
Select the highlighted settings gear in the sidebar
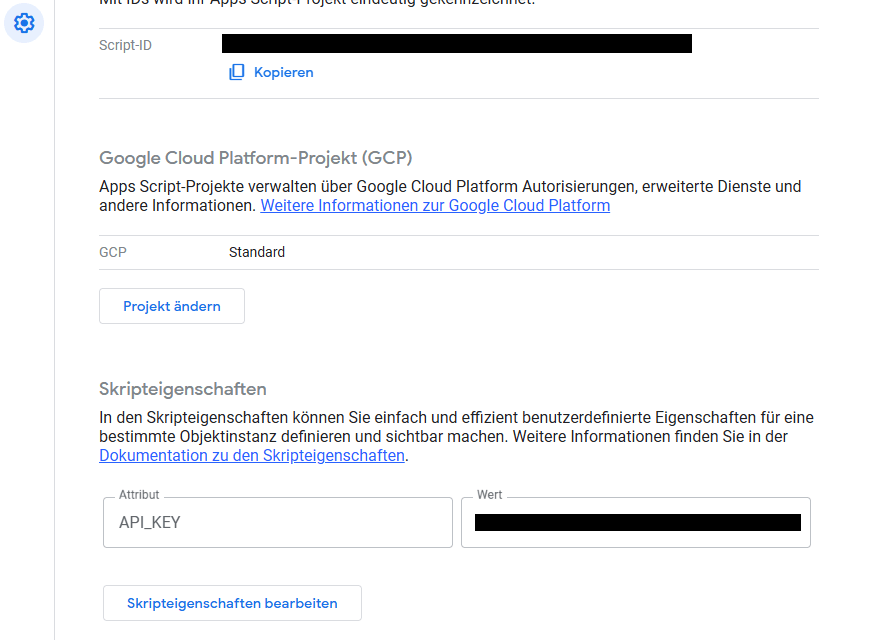coord(24,23)
